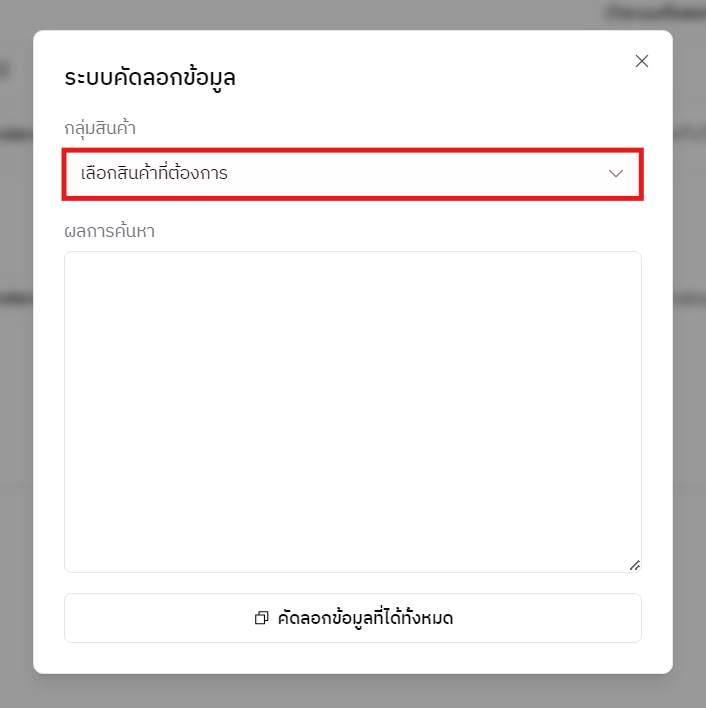
Task: Click the copy icon on the copy button
Action: (x=262, y=618)
